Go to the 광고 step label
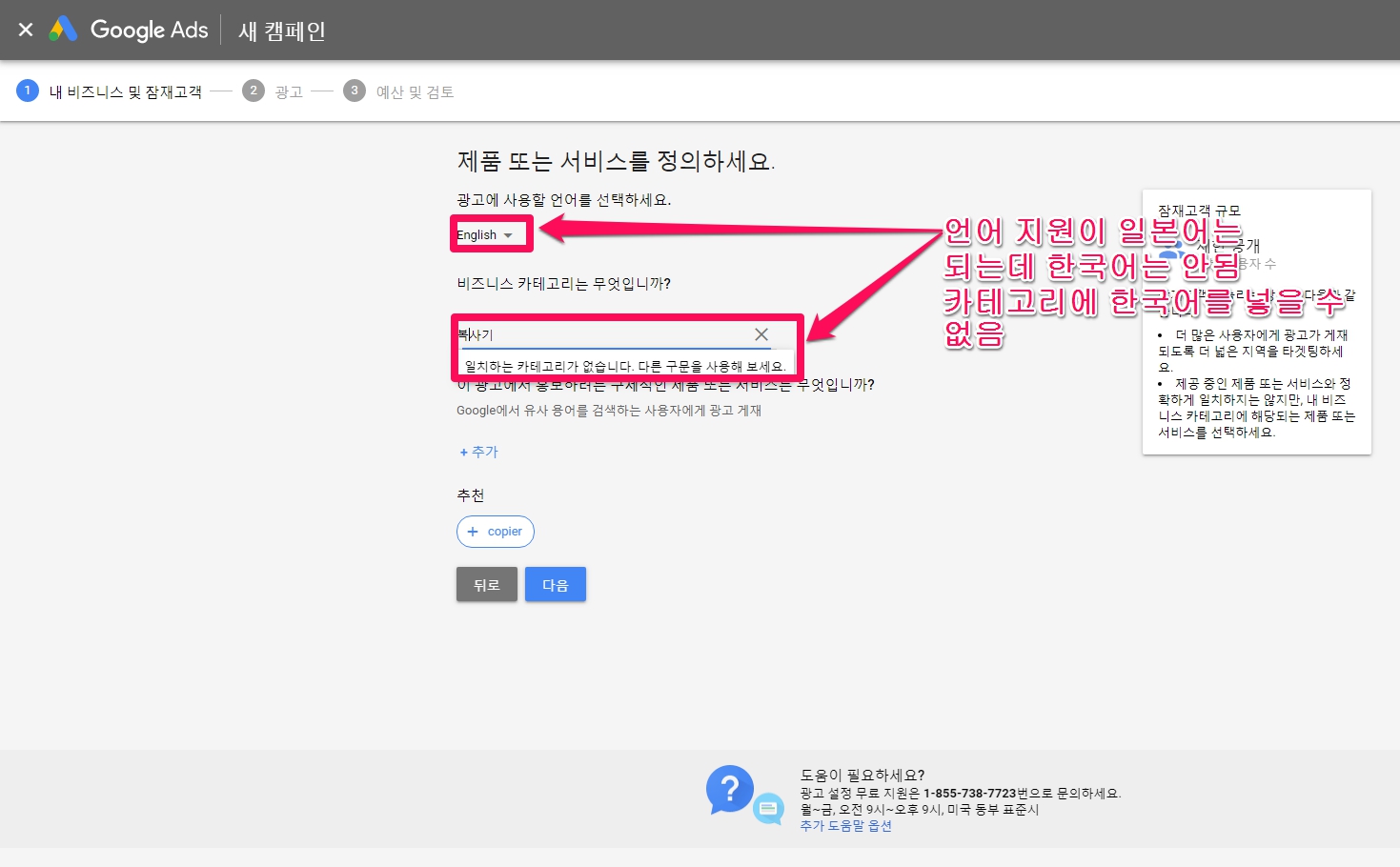 tap(289, 91)
